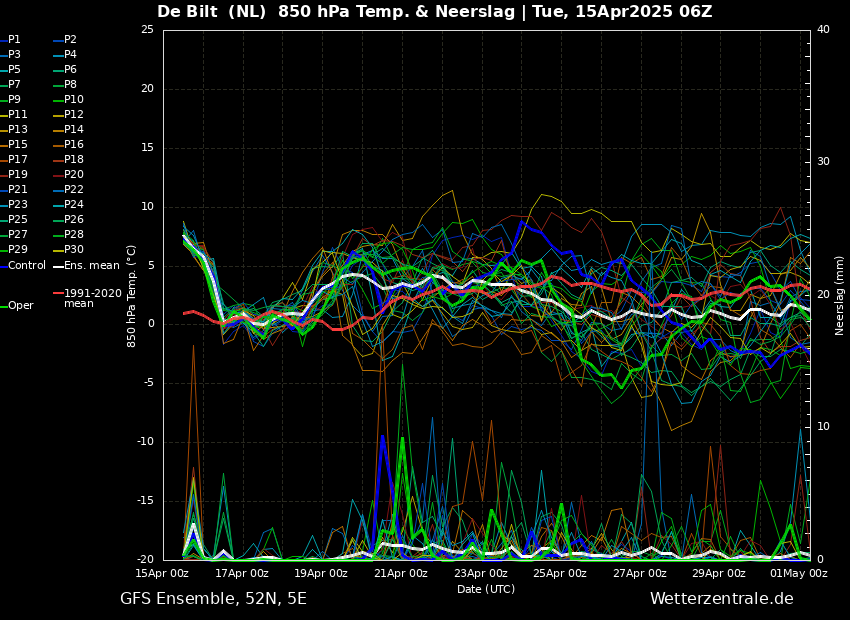Pick the P18 member label
Viewport: 850px width, 620px height.
tap(74, 159)
